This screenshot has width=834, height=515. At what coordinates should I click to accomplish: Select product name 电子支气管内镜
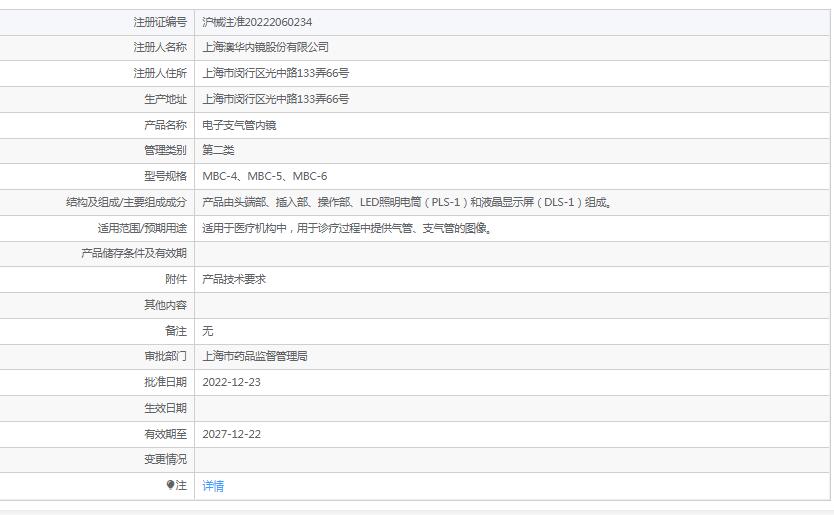click(239, 125)
